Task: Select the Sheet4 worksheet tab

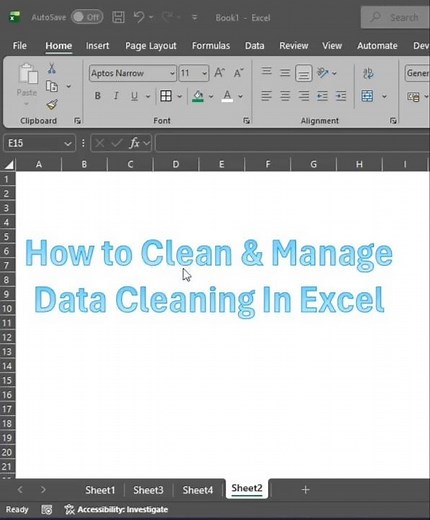Action: pos(198,490)
